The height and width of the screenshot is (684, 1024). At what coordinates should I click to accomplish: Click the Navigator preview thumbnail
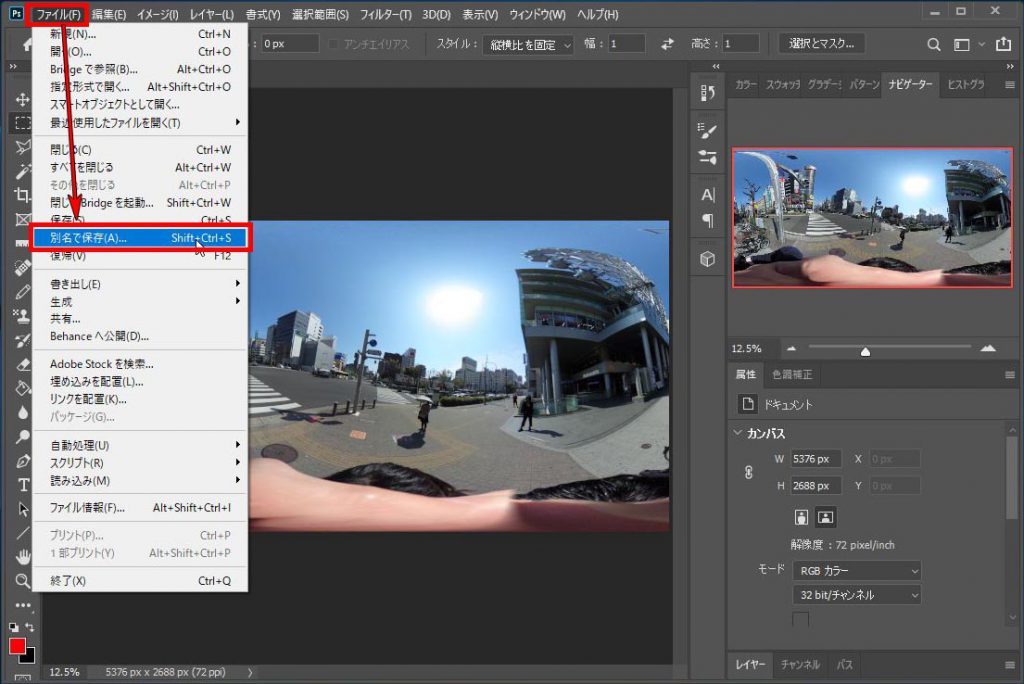(x=872, y=218)
